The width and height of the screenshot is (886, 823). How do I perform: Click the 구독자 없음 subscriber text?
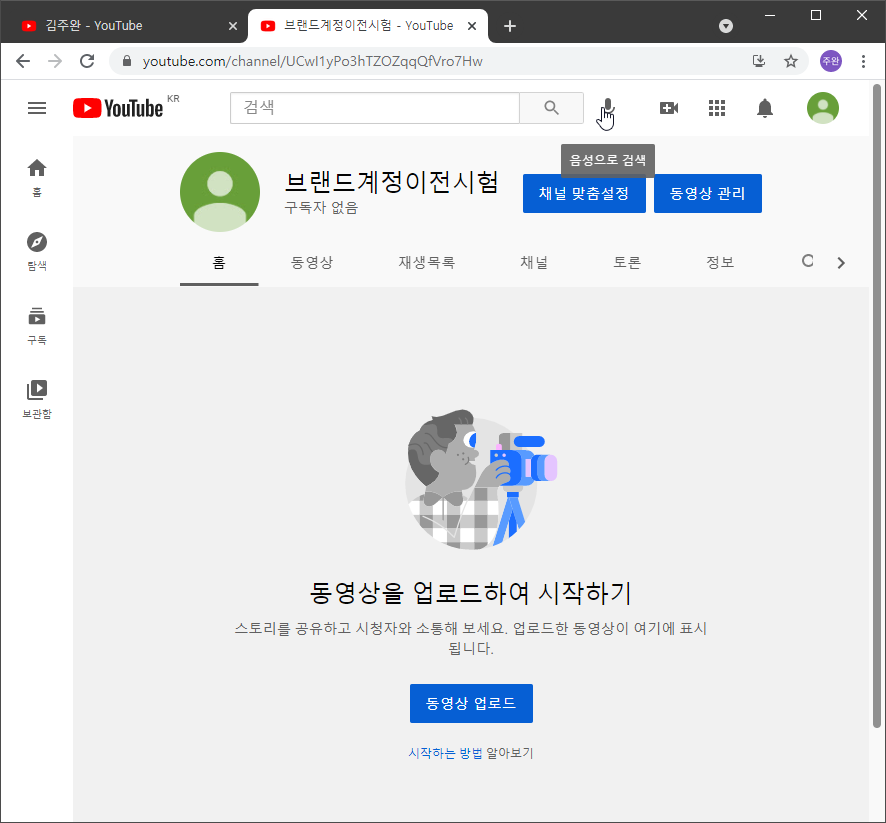(321, 207)
